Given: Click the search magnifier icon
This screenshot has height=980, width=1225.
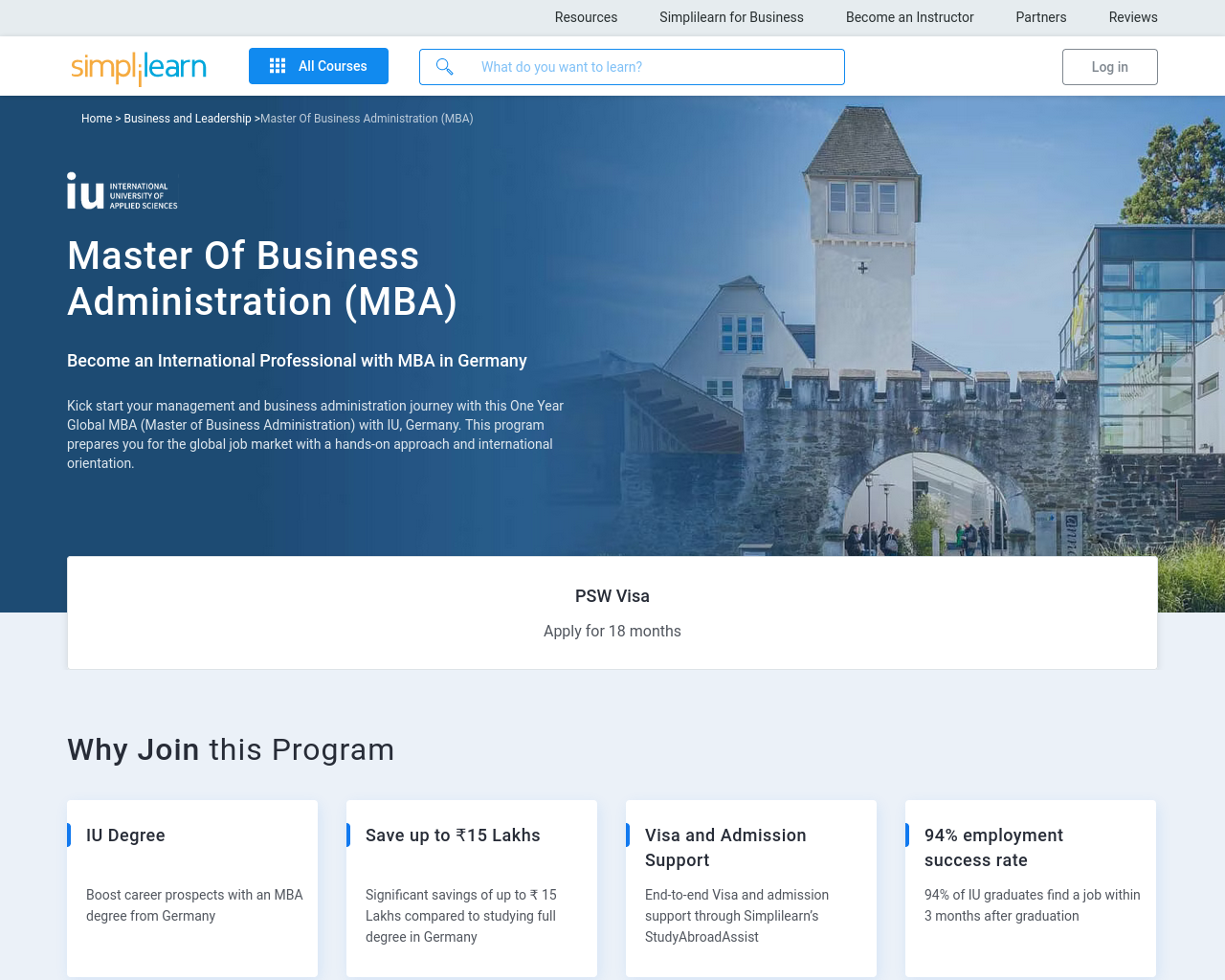Looking at the screenshot, I should click(444, 67).
